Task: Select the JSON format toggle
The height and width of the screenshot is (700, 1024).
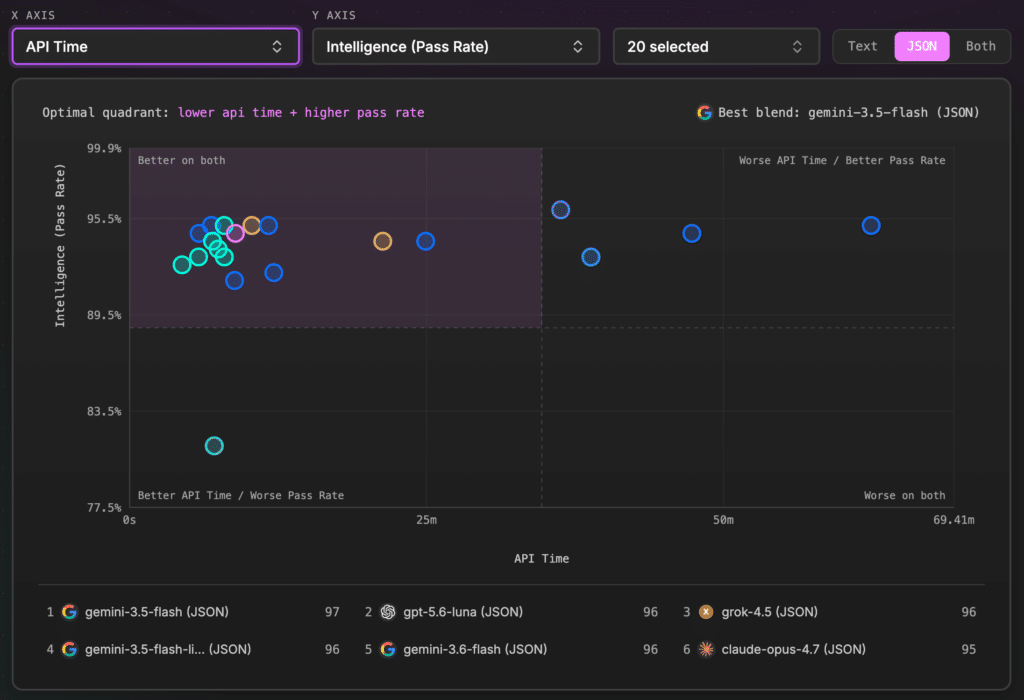Action: coord(921,46)
